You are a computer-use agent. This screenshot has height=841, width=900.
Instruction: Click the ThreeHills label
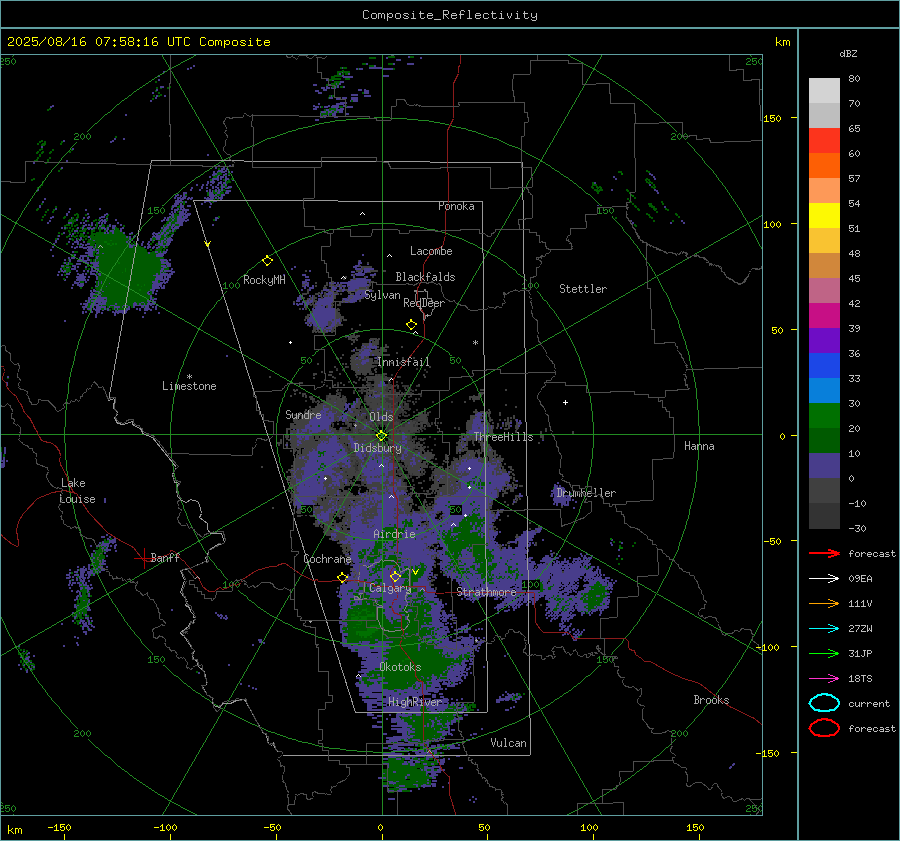point(503,437)
